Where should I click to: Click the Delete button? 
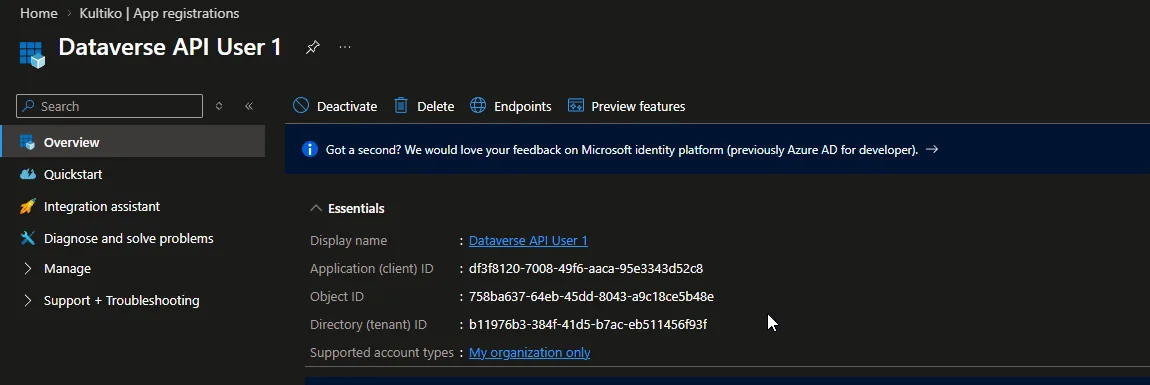coord(425,106)
